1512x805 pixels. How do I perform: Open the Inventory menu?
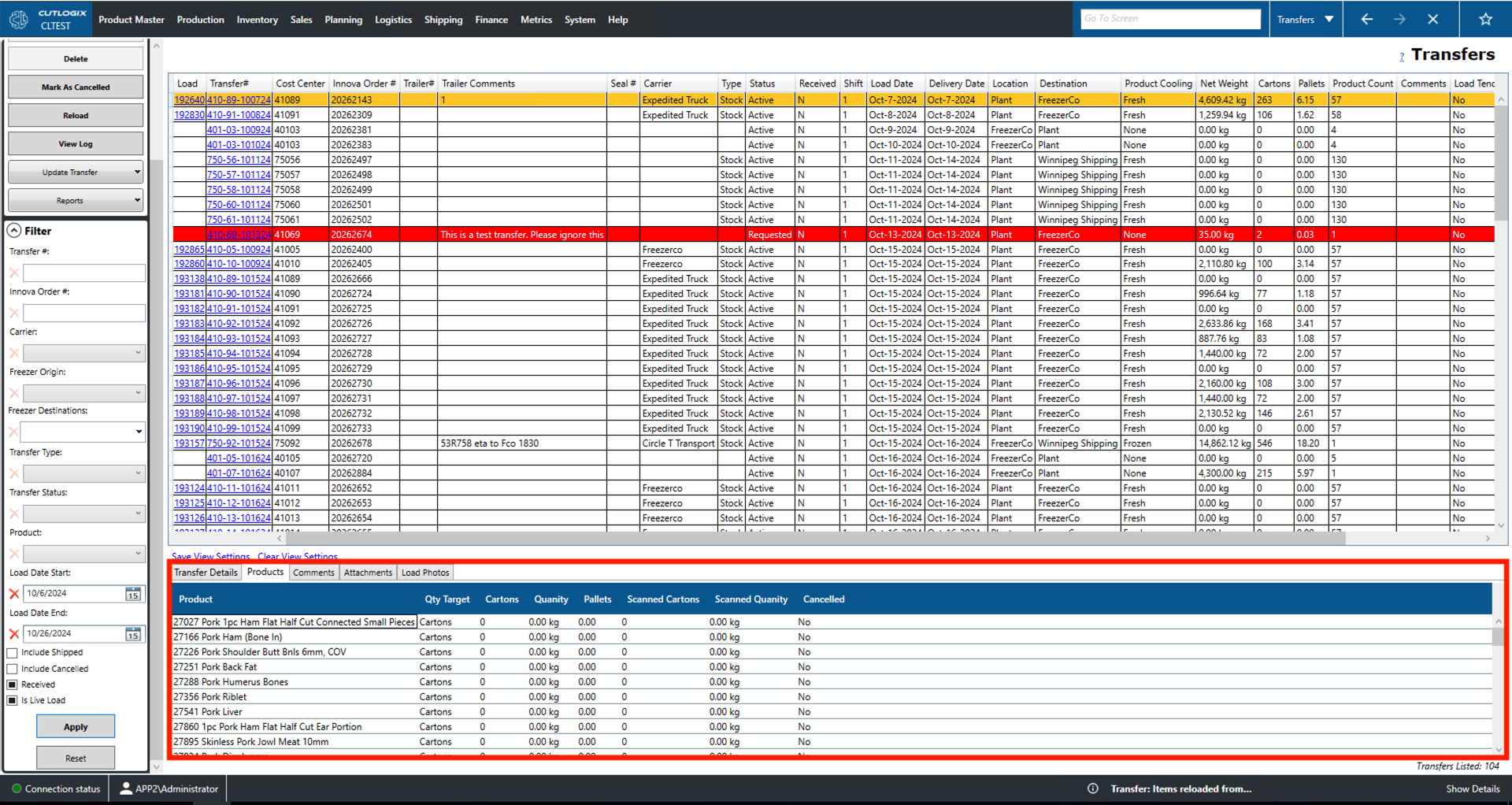point(258,20)
